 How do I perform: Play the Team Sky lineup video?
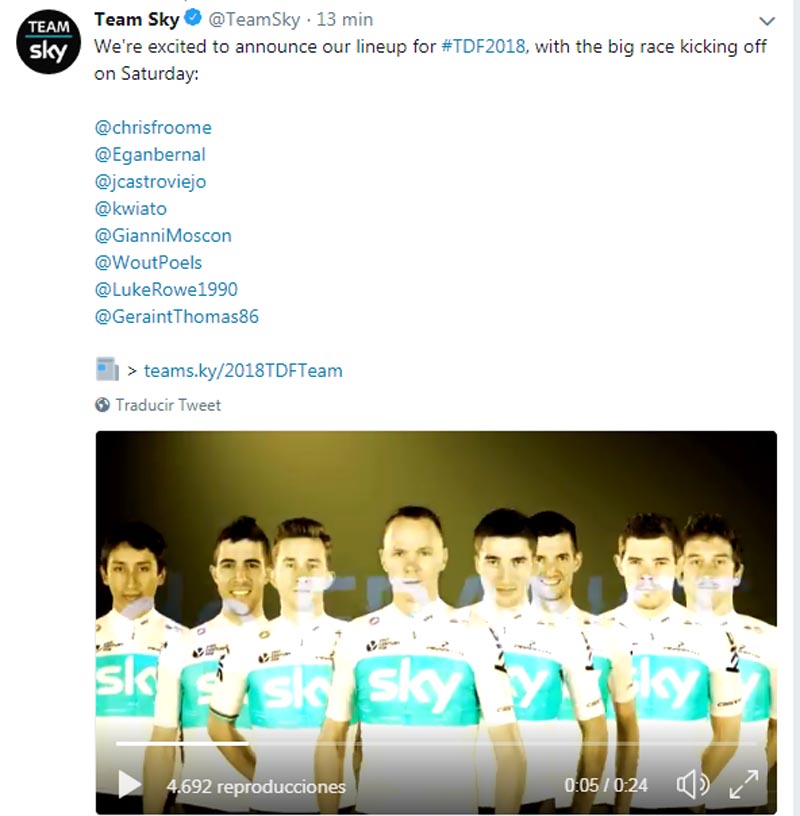(x=129, y=784)
